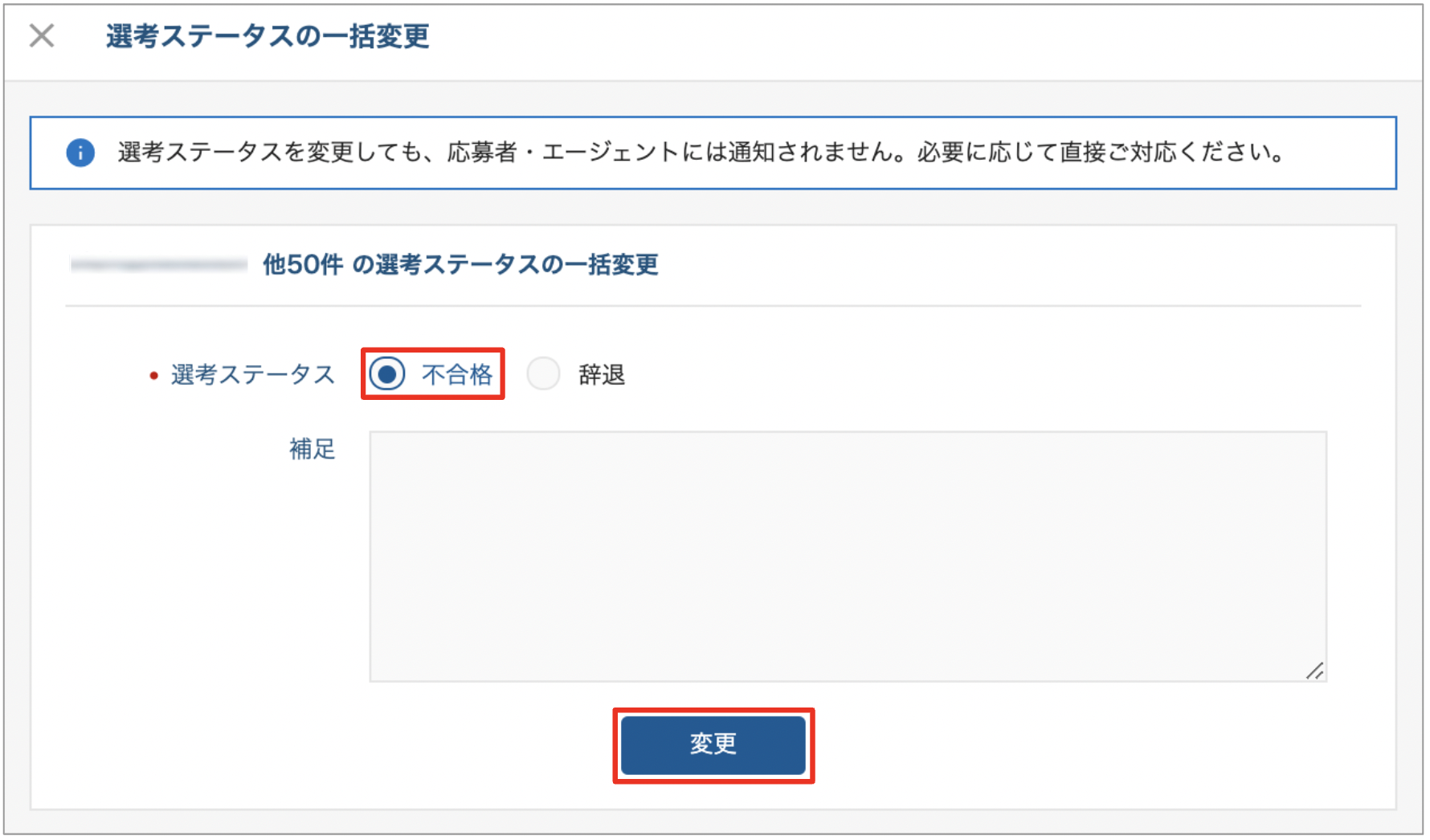This screenshot has width=1430, height=840.
Task: Click the 選考ステータス field label
Action: (252, 374)
